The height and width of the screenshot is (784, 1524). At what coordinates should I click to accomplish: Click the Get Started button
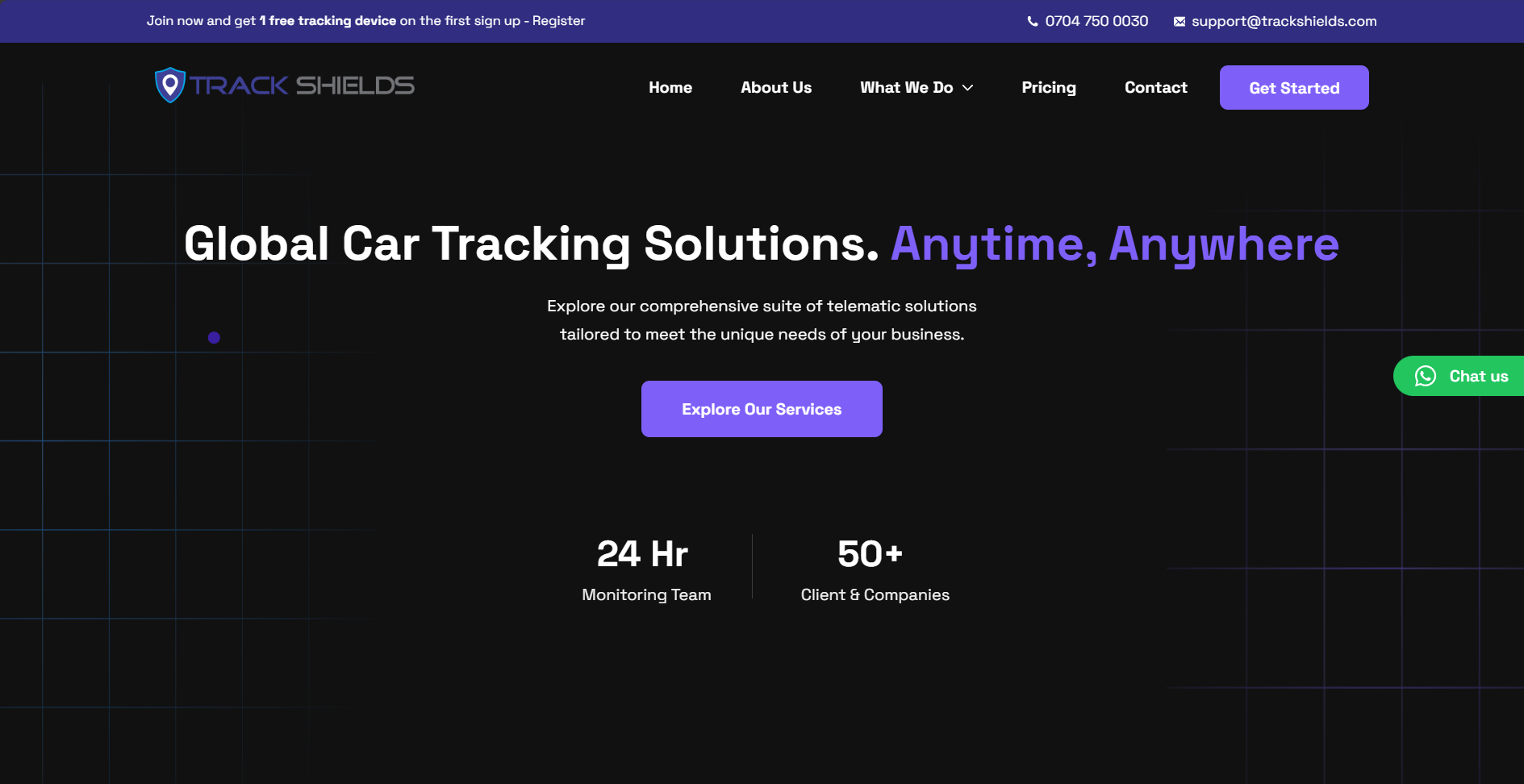tap(1293, 87)
